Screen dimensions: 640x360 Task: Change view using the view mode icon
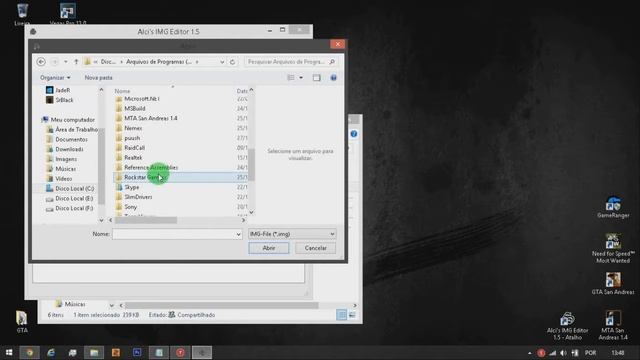tap(291, 78)
